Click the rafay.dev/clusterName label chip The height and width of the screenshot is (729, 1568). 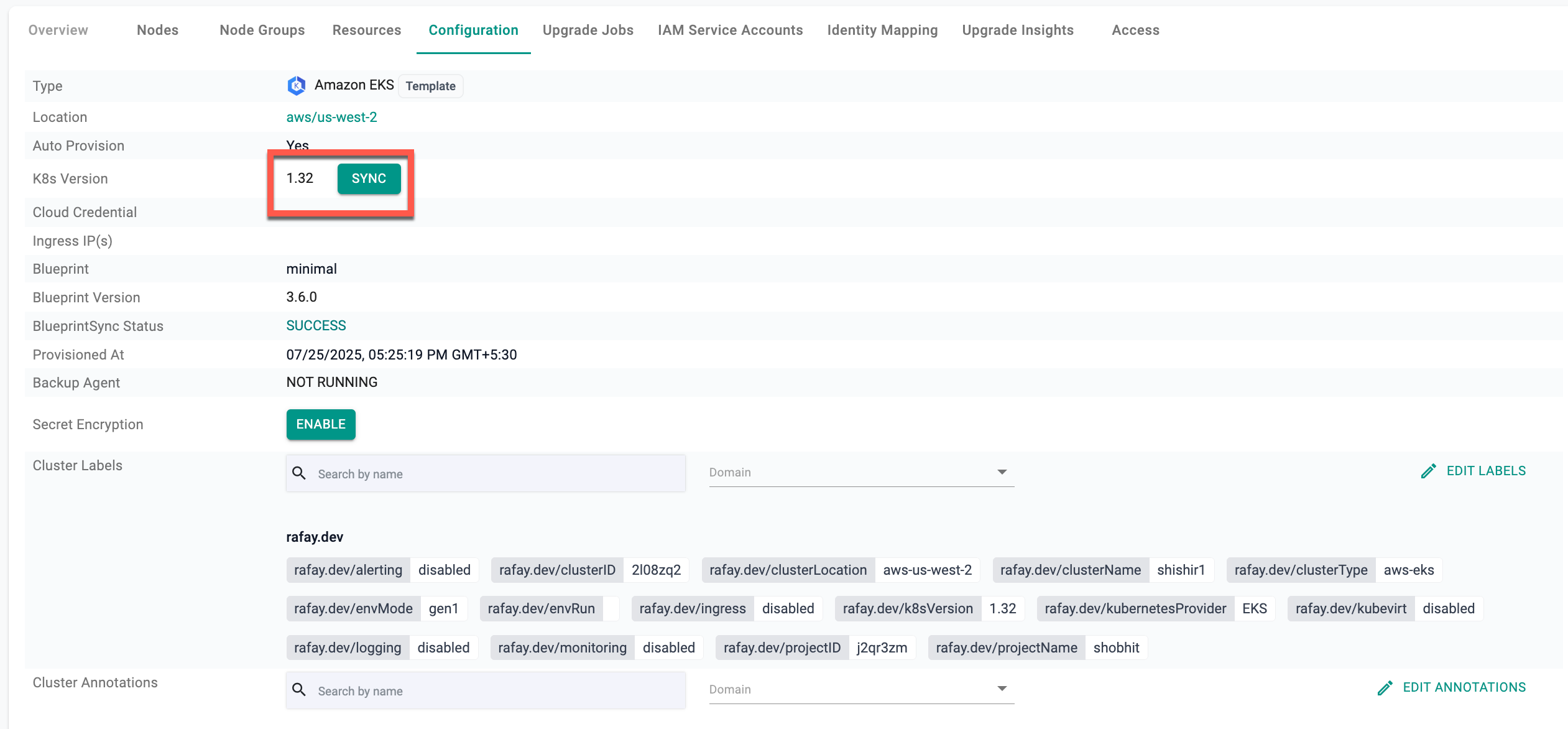(1104, 570)
